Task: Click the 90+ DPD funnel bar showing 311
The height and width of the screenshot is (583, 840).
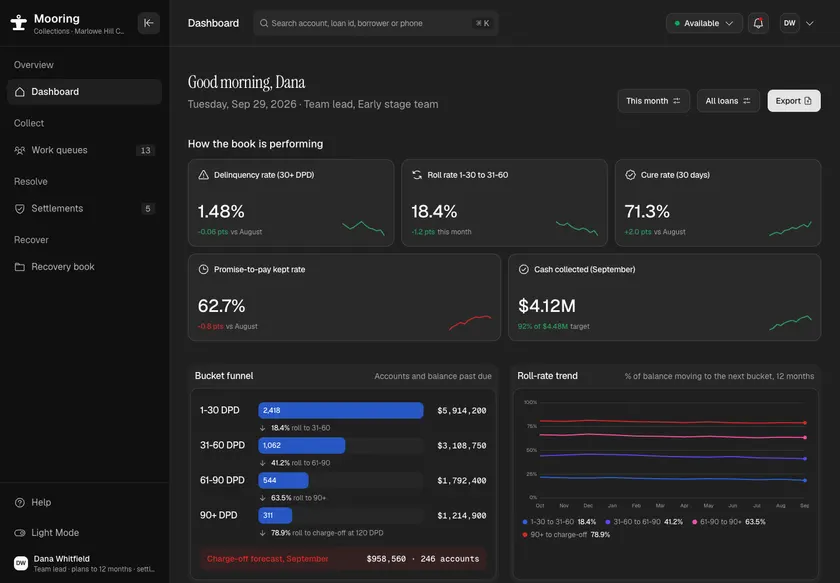Action: 275,515
